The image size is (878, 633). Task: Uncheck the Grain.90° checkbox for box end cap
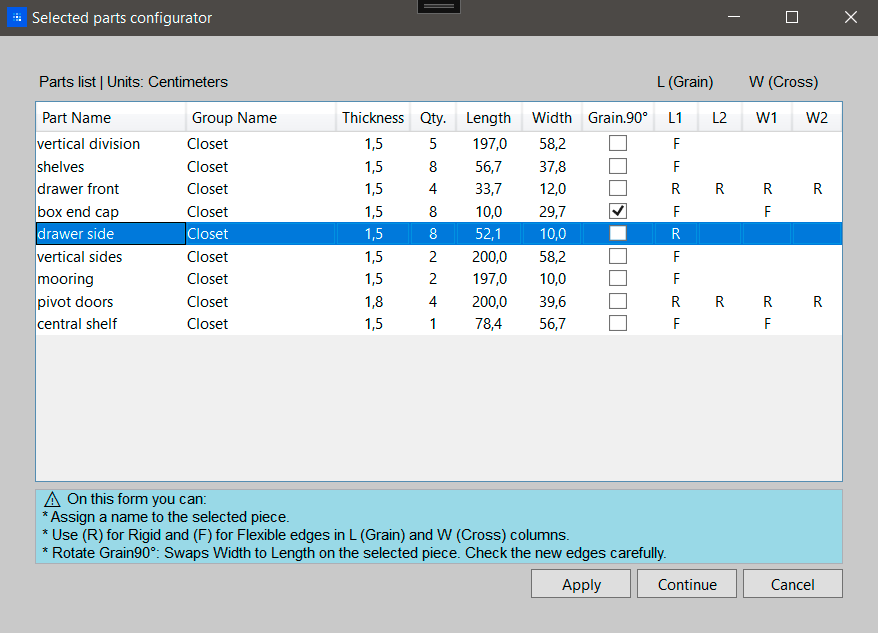[x=617, y=211]
